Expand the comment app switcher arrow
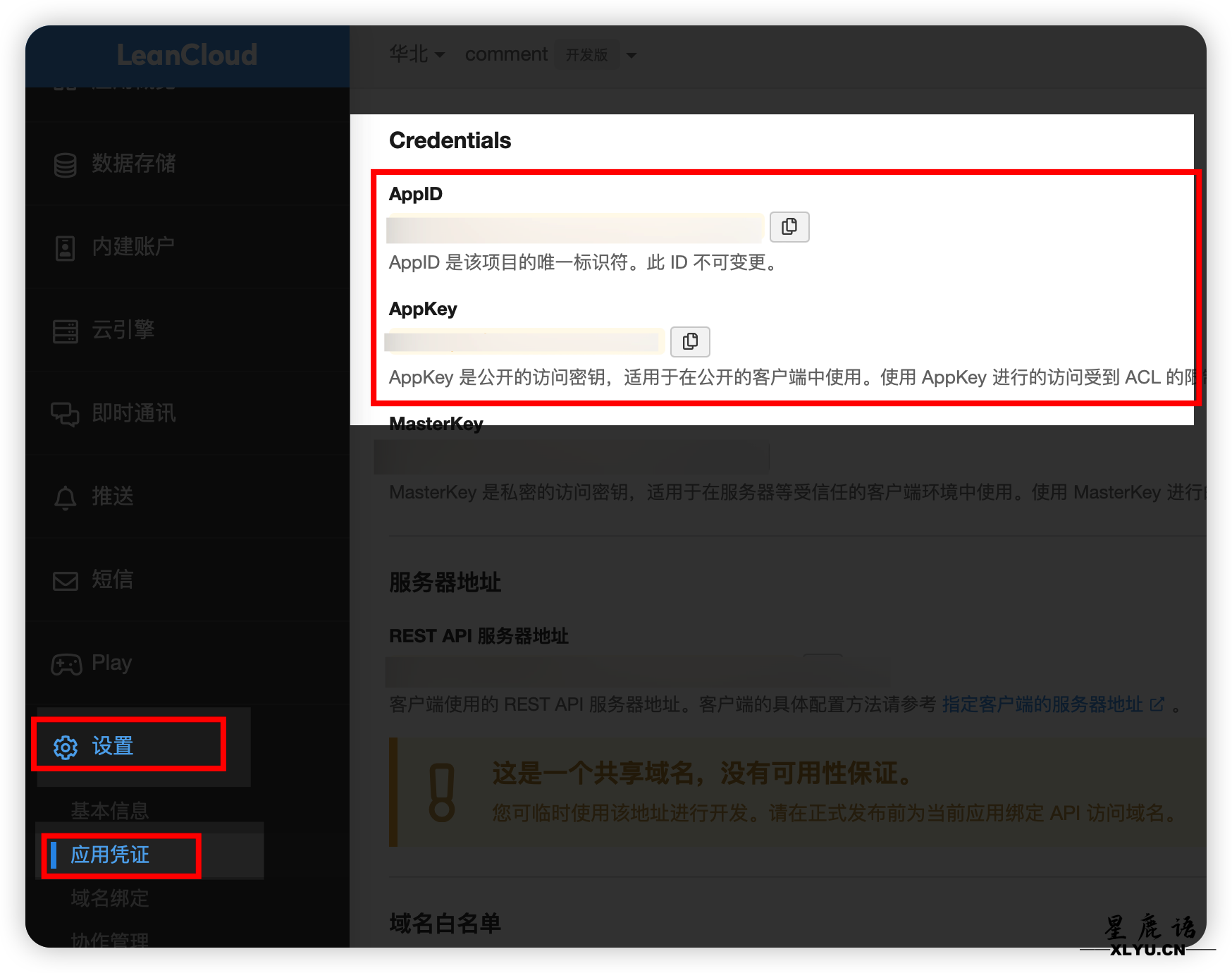 [632, 55]
